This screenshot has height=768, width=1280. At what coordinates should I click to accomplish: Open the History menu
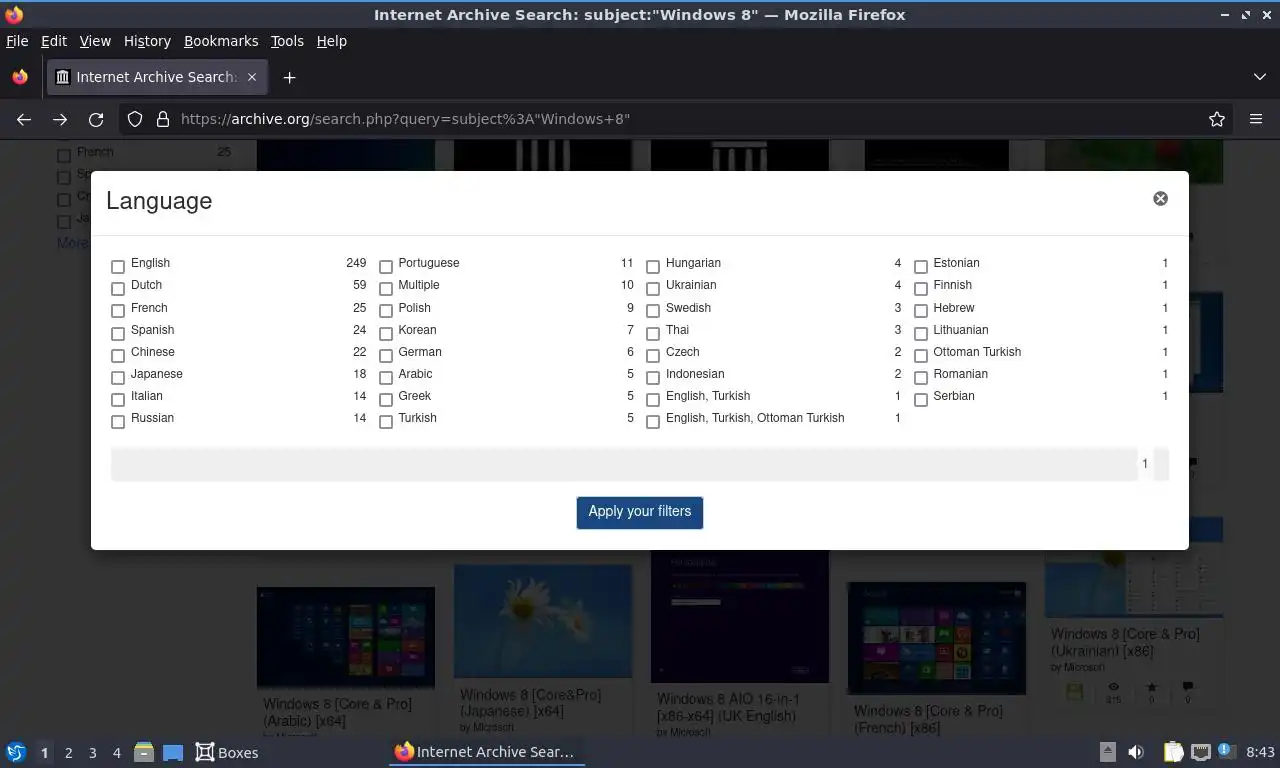(x=147, y=41)
